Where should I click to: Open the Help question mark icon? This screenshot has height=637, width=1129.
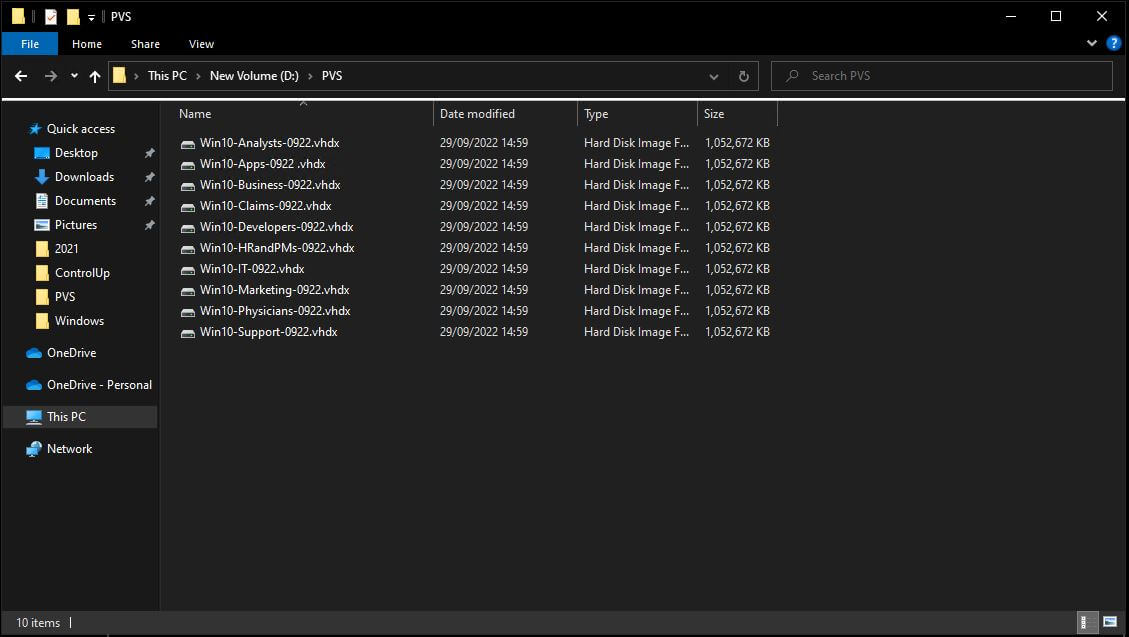[1113, 43]
